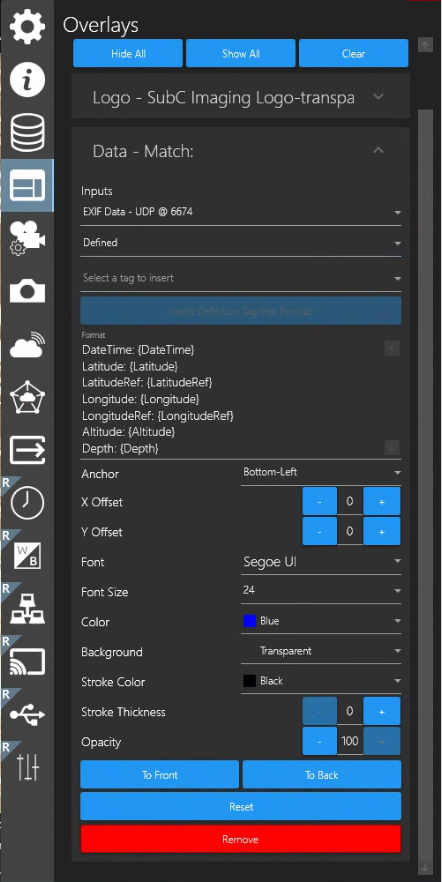Select the photo camera sidebar icon
The height and width of the screenshot is (882, 442).
(27, 291)
